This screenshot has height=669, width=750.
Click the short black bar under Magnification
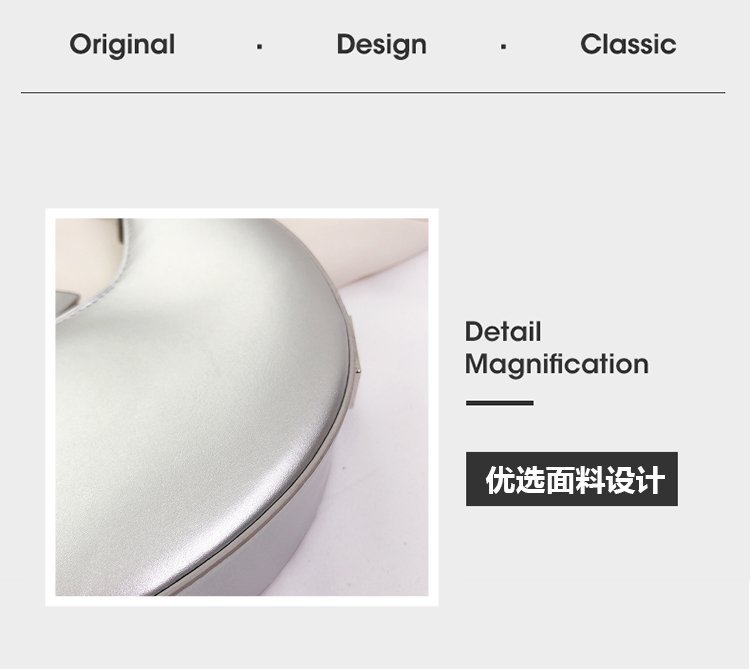click(x=499, y=403)
